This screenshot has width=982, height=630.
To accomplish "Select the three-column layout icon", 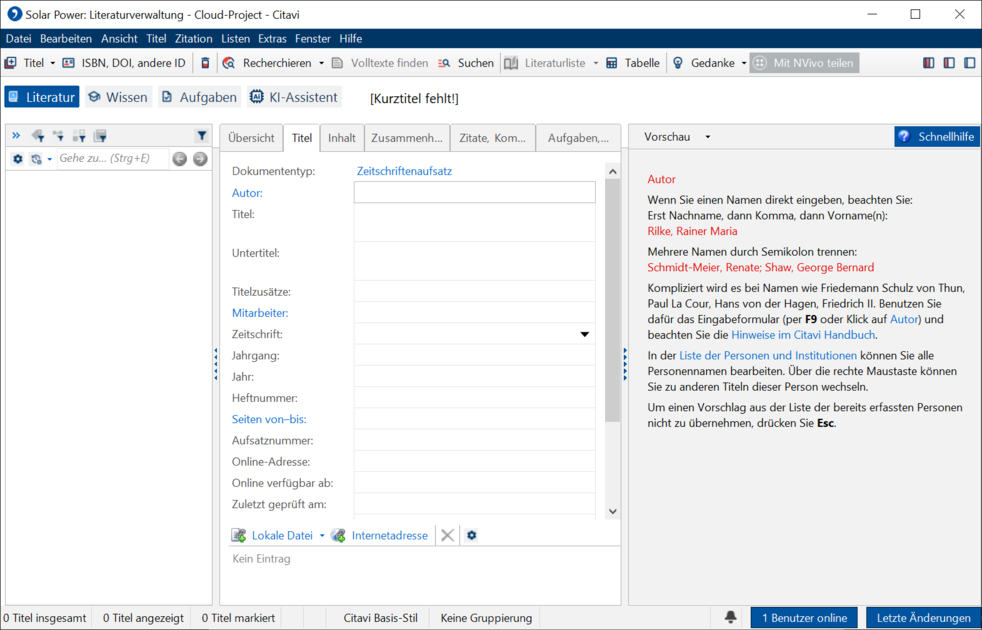I will 929,63.
